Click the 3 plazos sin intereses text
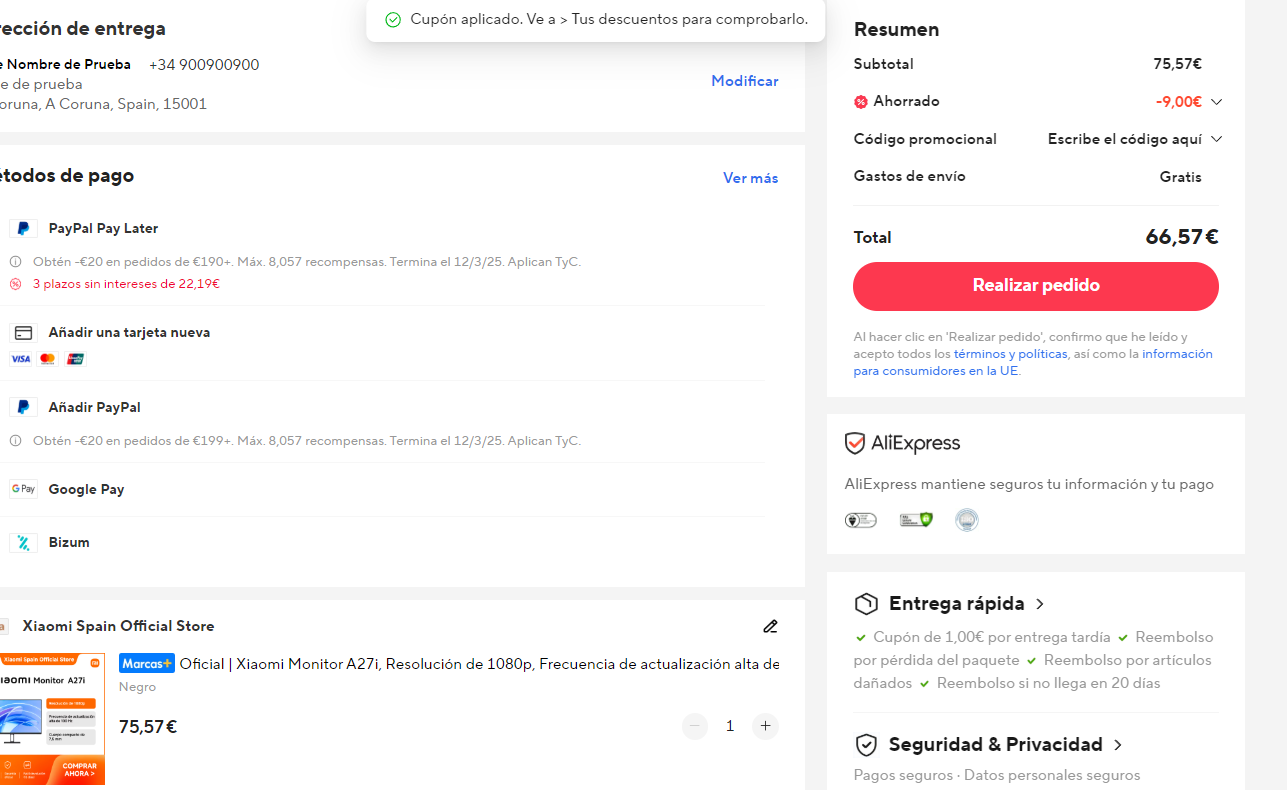 point(126,284)
